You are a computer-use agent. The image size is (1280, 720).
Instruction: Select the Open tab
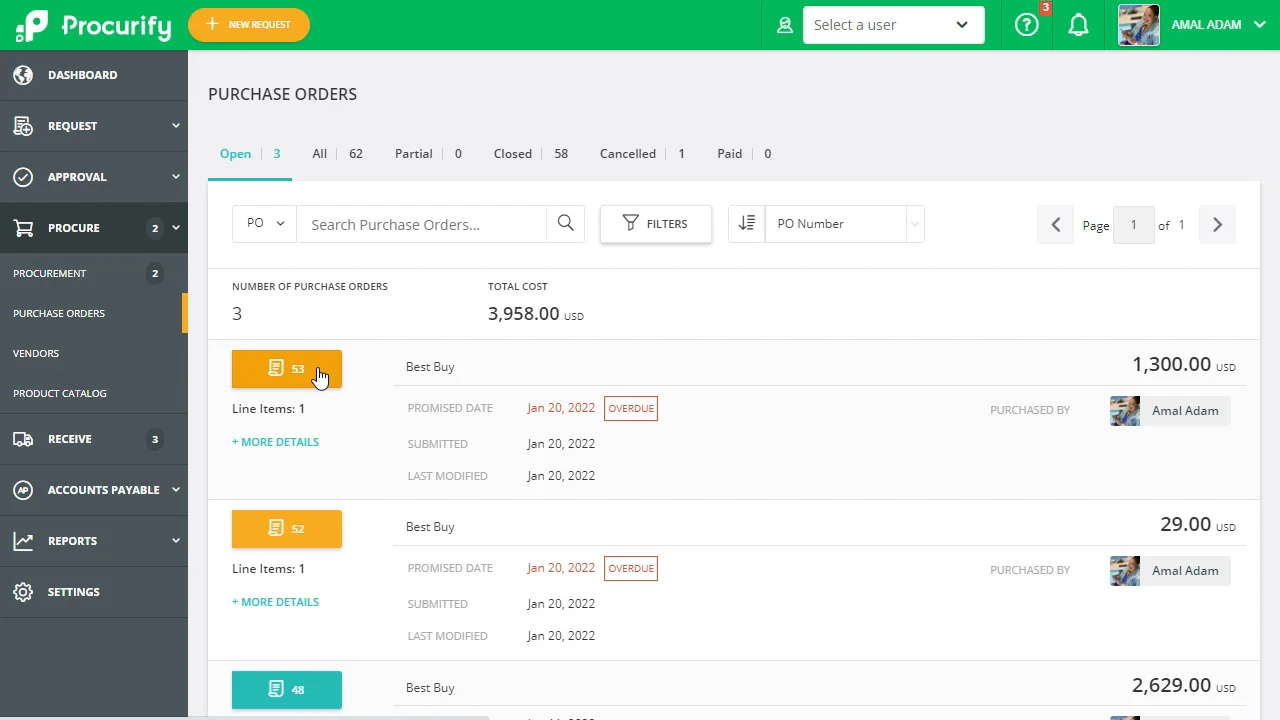[250, 154]
